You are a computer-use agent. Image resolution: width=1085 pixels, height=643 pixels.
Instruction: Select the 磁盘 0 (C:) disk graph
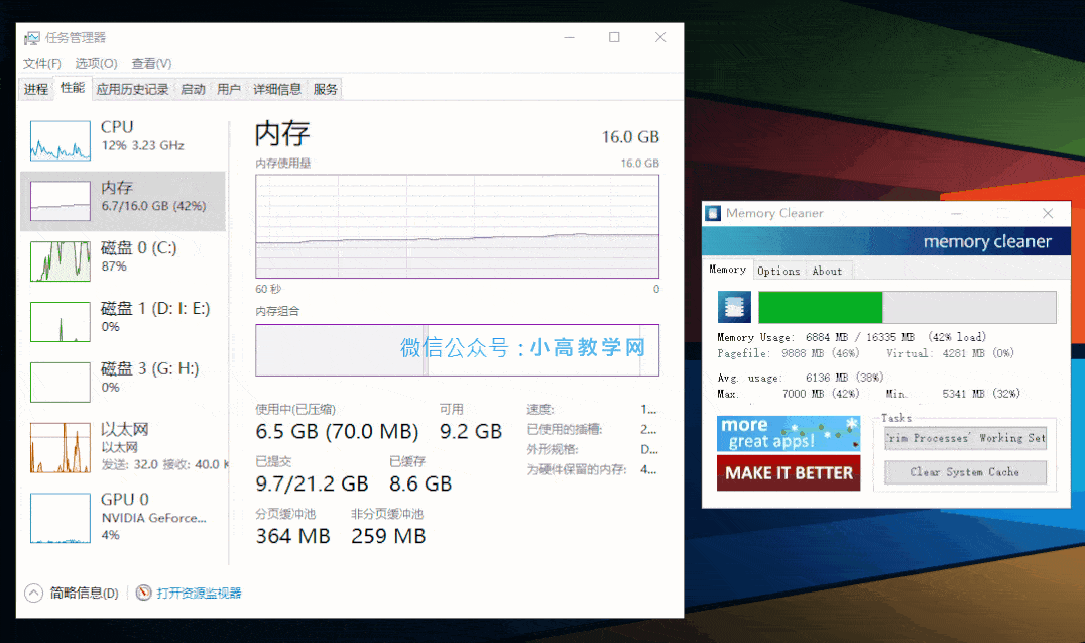coord(59,261)
